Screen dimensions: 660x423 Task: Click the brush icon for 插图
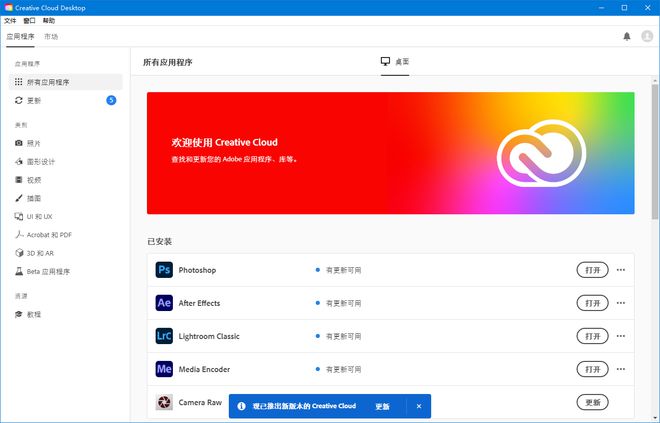click(19, 198)
